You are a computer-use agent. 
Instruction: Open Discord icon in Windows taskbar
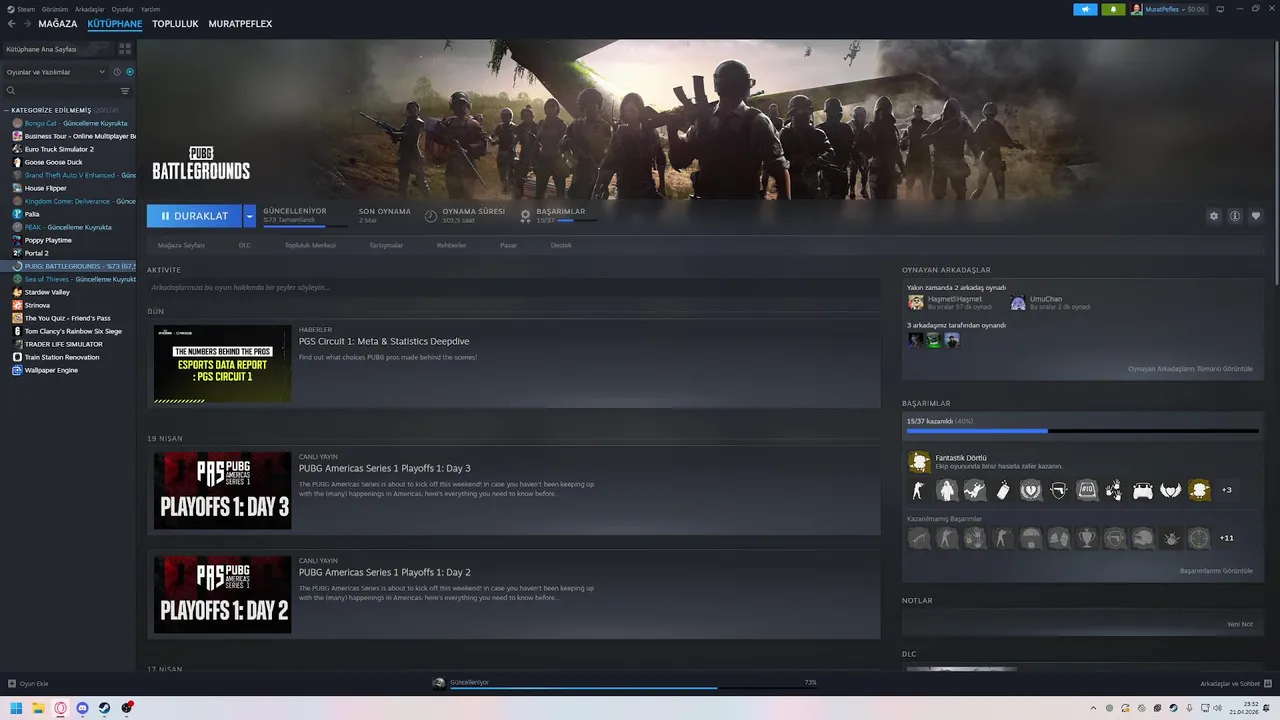click(x=83, y=708)
